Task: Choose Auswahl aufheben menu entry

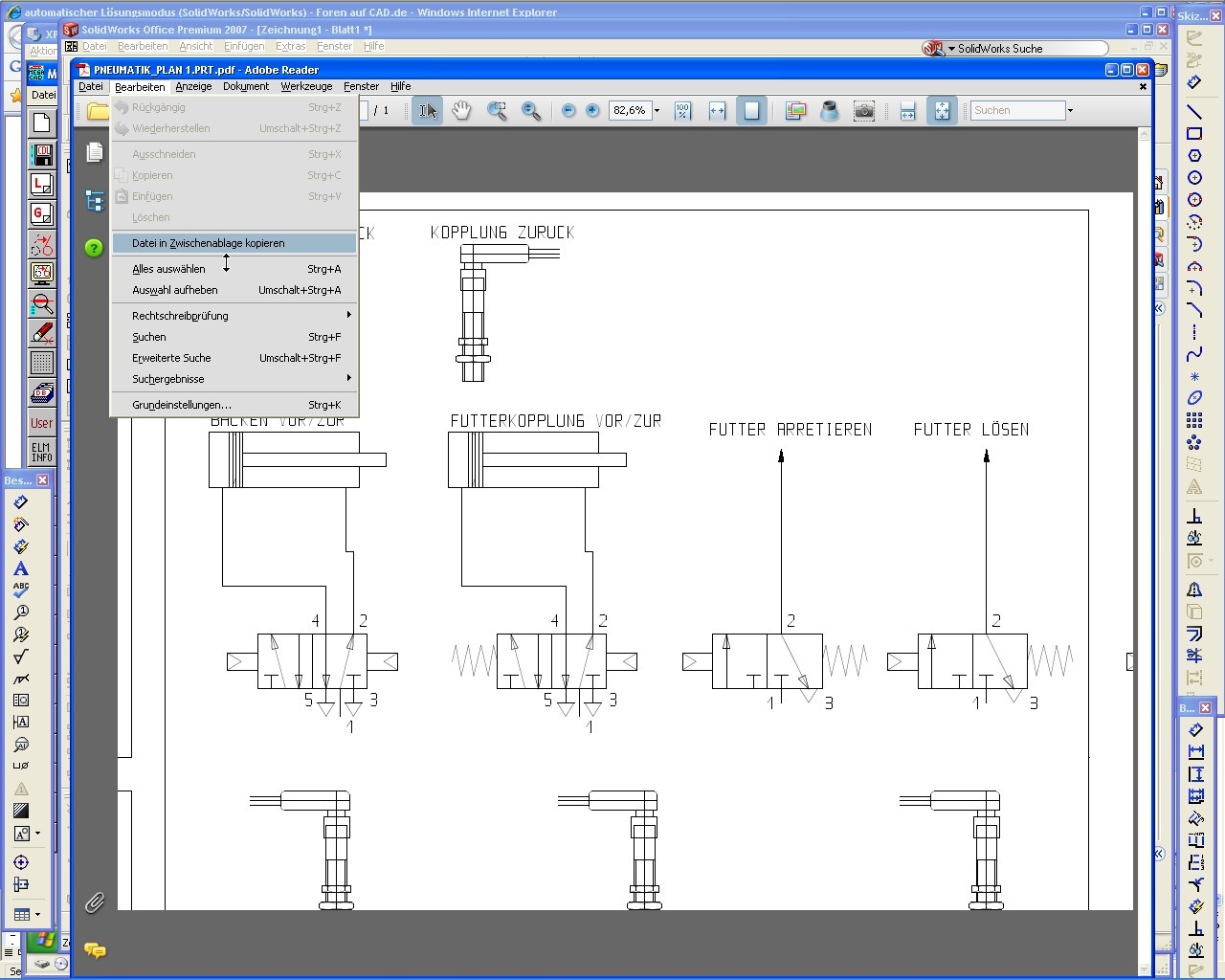Action: [234, 290]
